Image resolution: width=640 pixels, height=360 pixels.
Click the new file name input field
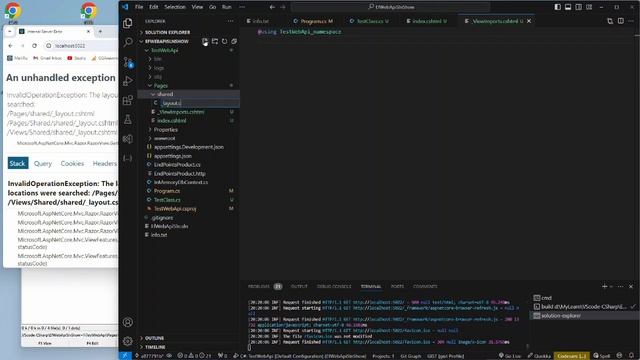point(199,103)
